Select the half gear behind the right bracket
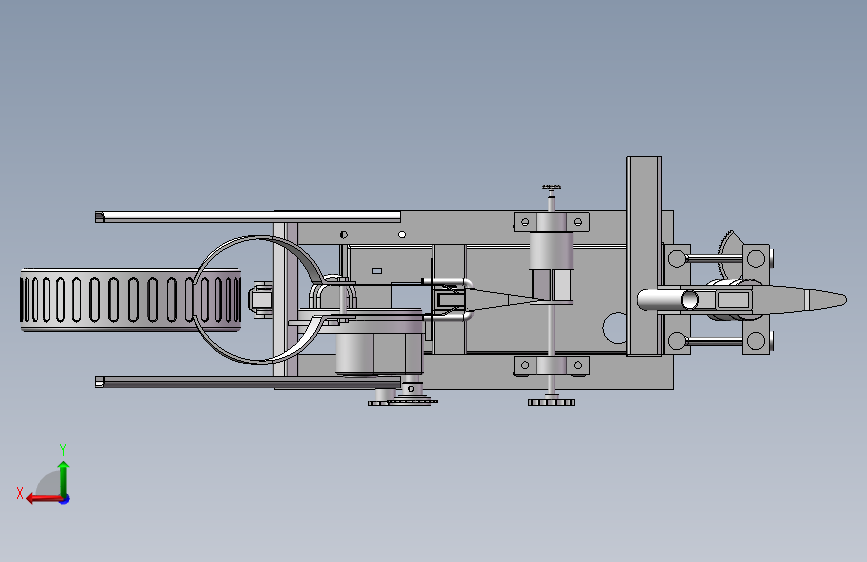867x562 pixels. (730, 254)
